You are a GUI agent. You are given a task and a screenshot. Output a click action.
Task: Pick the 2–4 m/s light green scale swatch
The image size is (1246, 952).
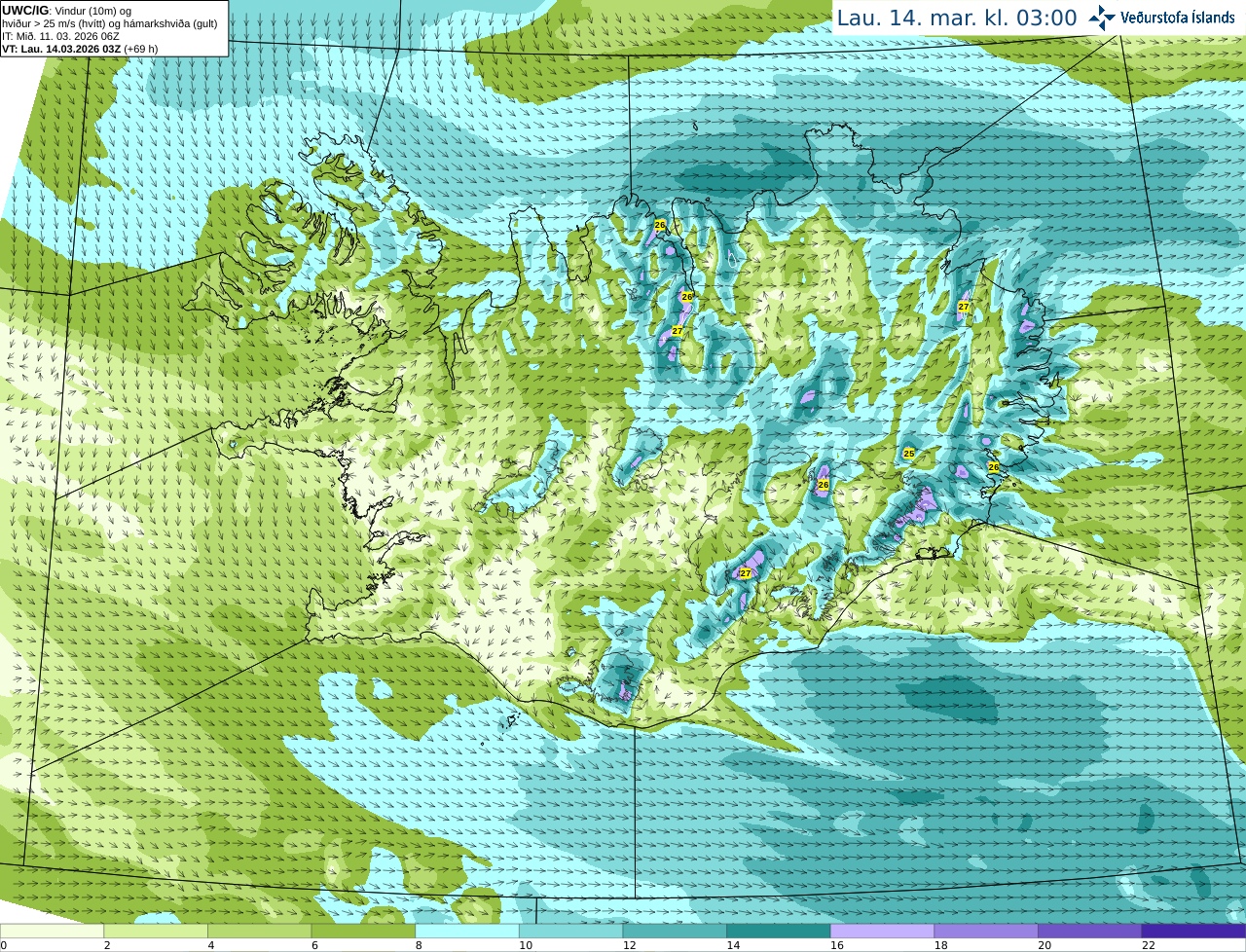(156, 931)
